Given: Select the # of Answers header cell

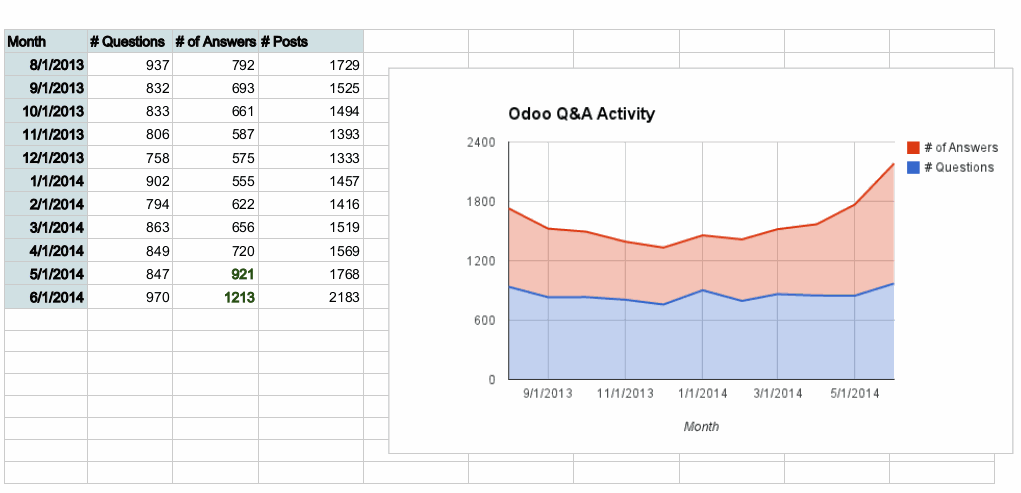Looking at the screenshot, I should (x=215, y=42).
